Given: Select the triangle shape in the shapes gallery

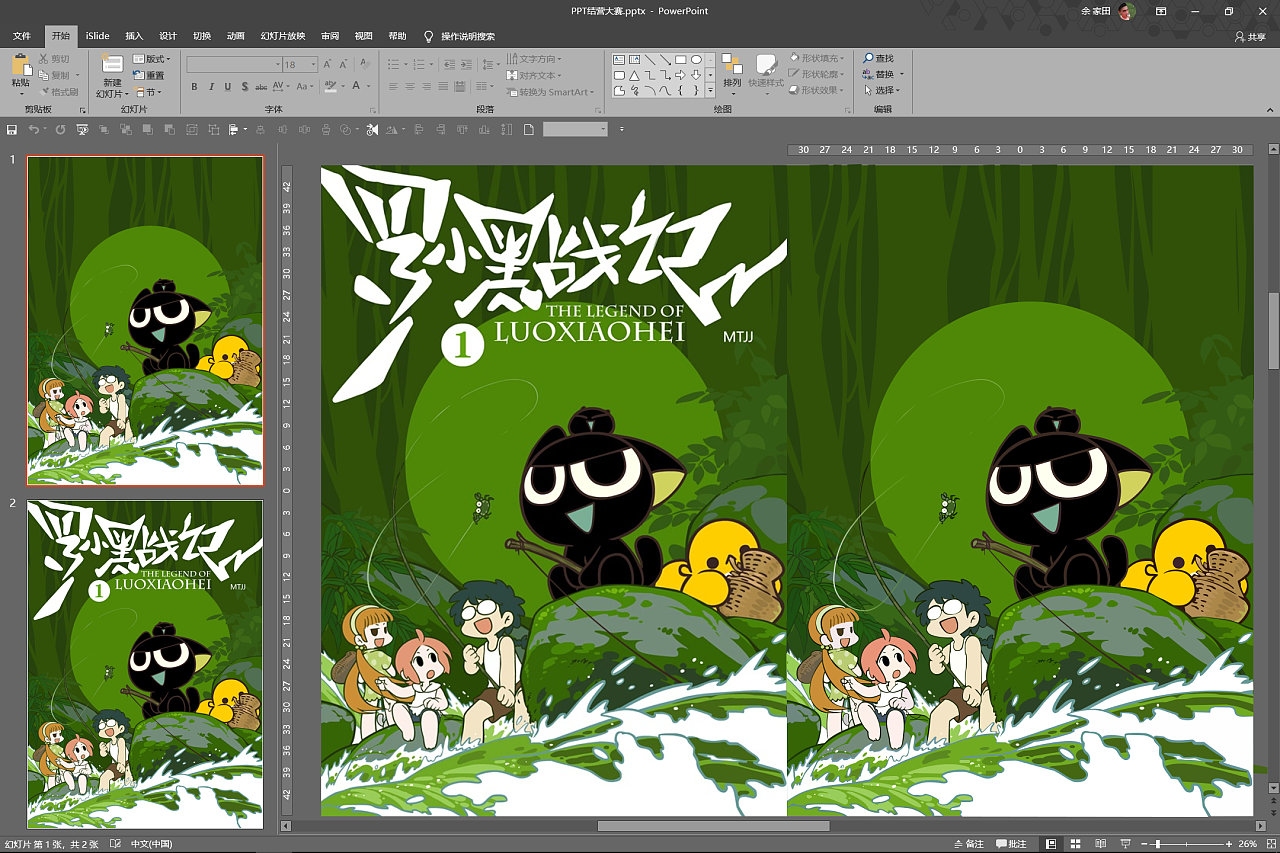Looking at the screenshot, I should click(634, 75).
